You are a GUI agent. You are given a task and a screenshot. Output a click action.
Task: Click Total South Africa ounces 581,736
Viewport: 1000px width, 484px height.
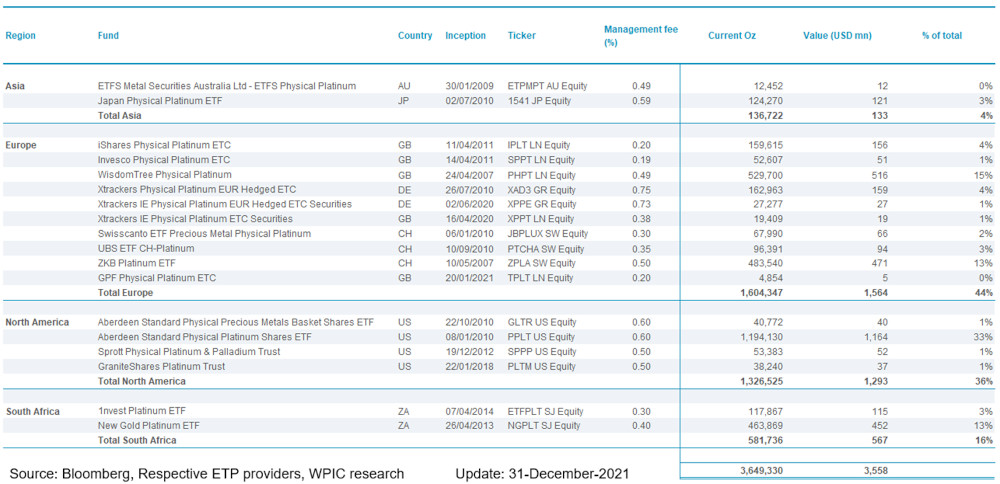(x=767, y=440)
